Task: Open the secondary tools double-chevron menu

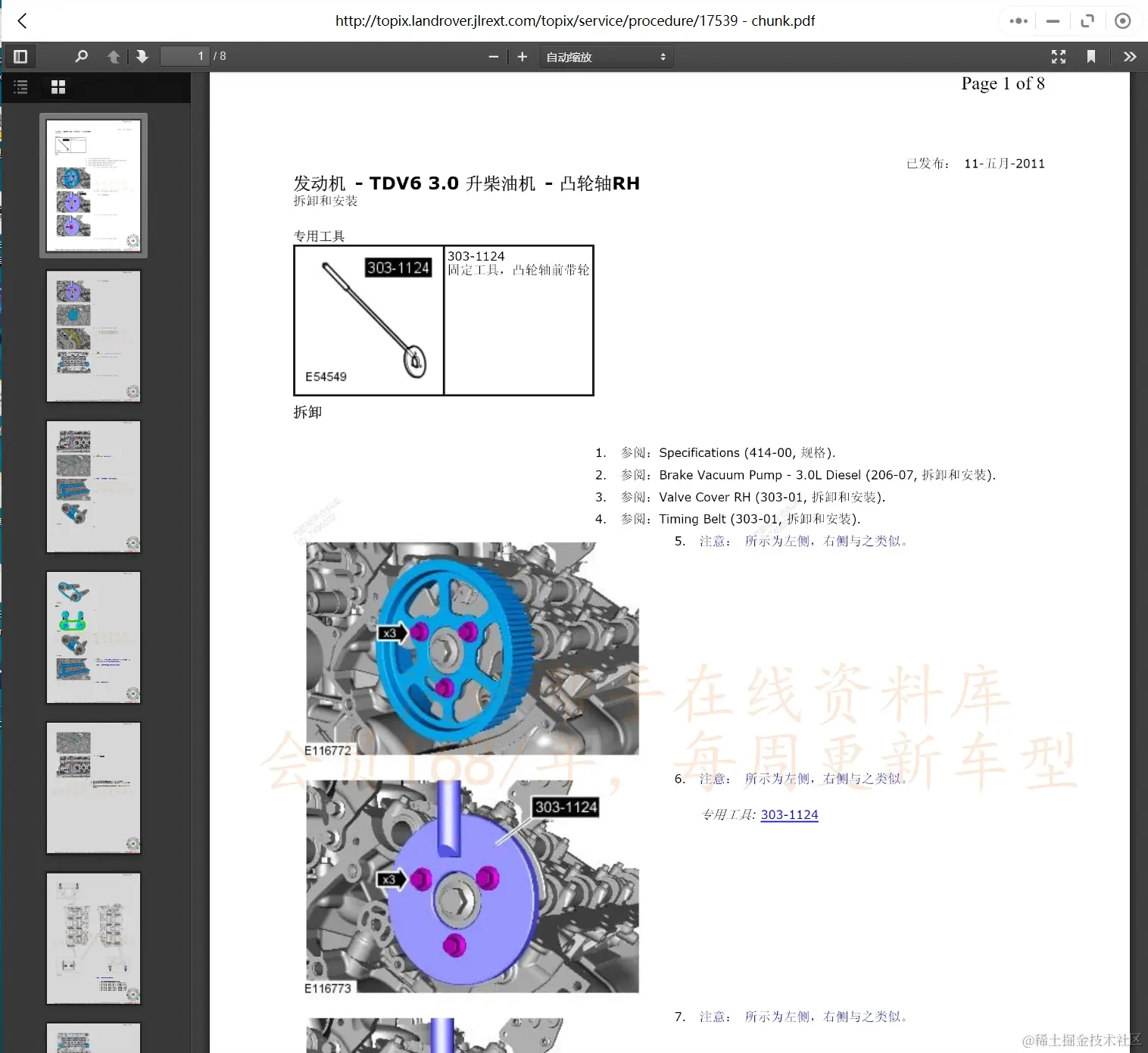Action: coord(1130,57)
